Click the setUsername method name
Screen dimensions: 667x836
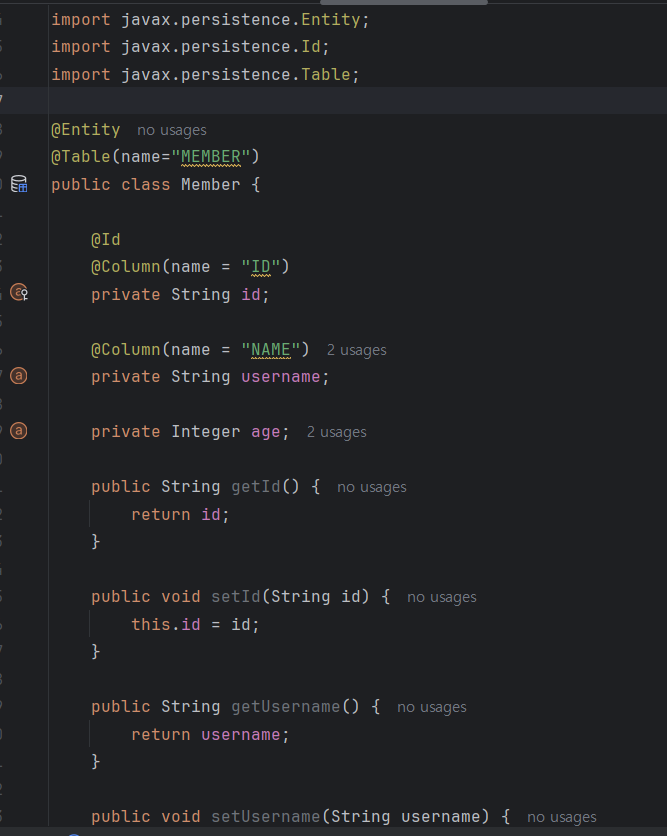(x=266, y=817)
